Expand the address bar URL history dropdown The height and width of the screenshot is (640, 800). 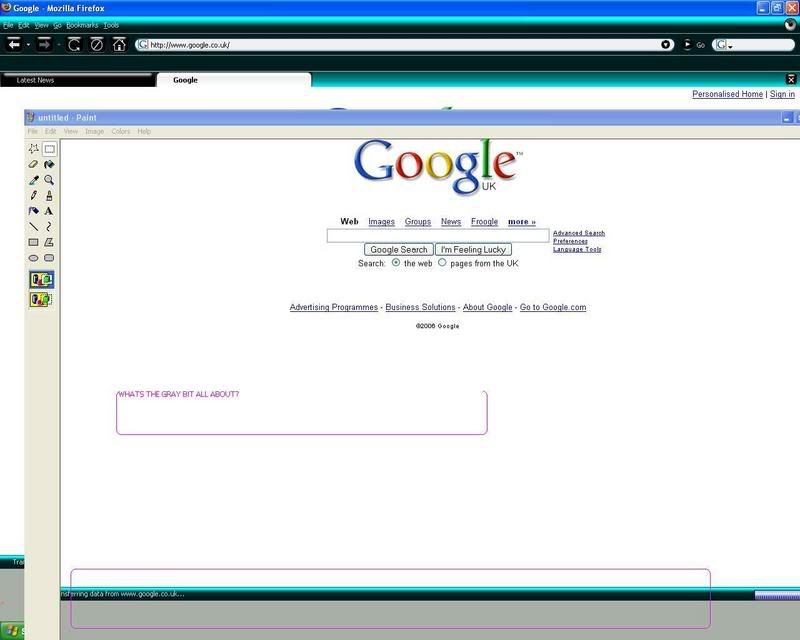point(665,45)
